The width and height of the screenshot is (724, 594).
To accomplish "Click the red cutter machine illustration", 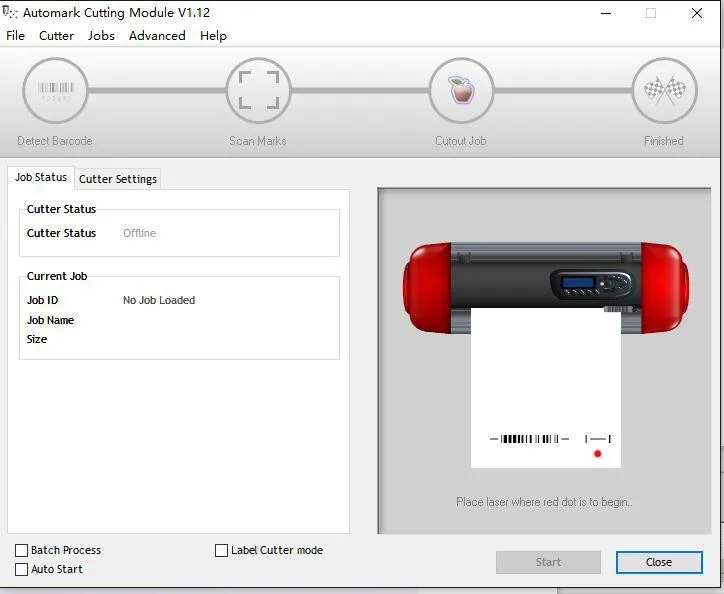I will (546, 287).
